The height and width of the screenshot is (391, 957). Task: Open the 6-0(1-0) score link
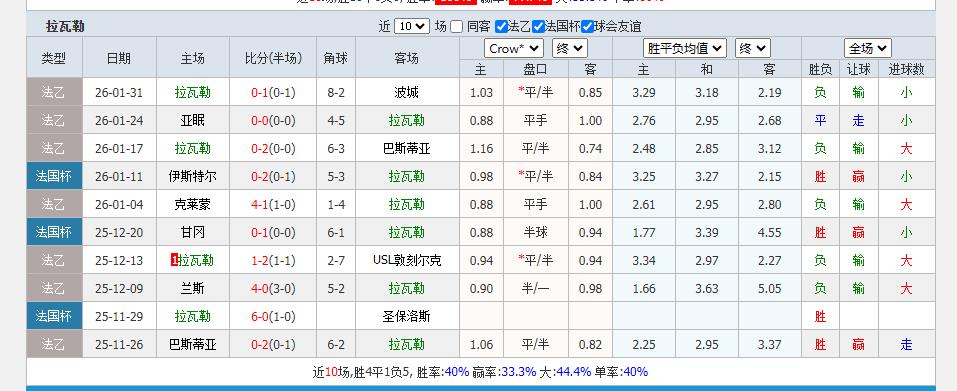coord(273,317)
